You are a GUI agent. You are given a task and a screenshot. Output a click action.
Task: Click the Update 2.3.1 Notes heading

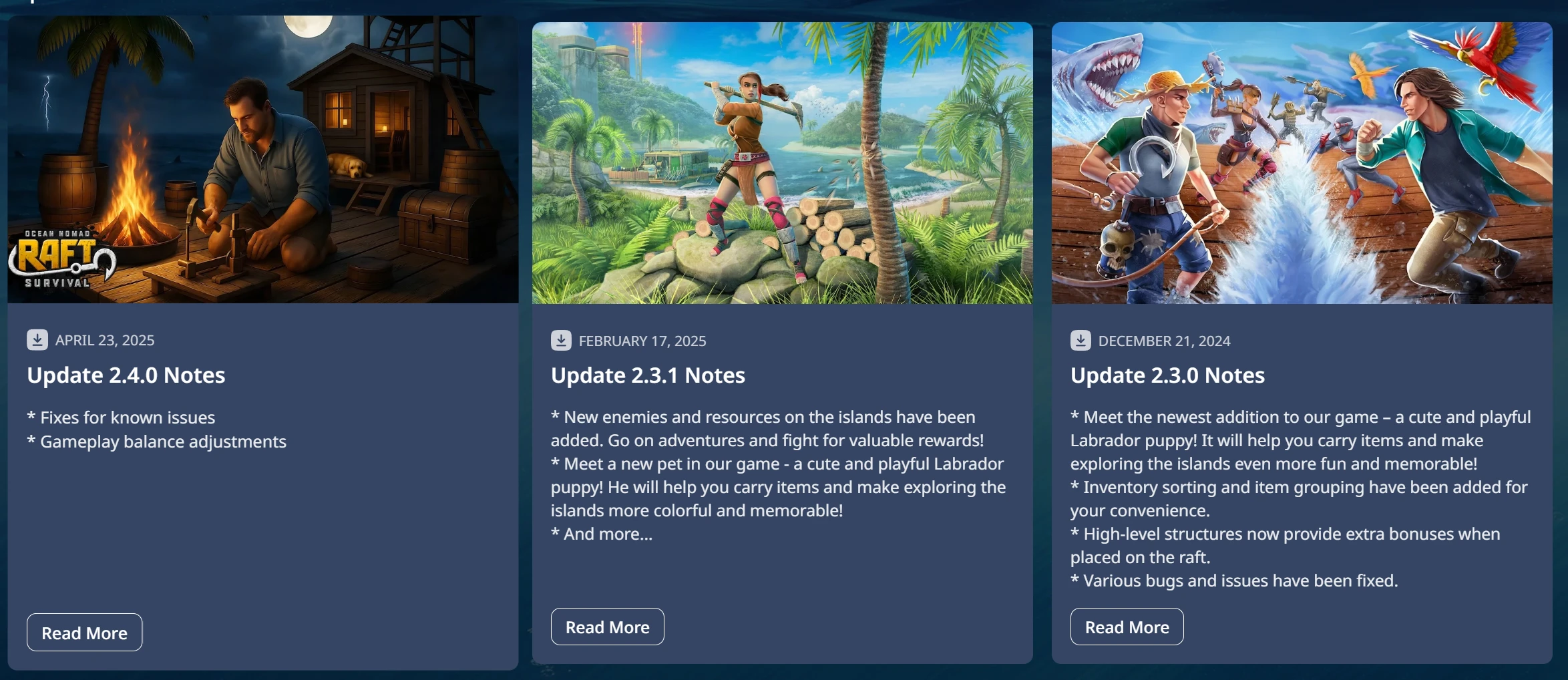(648, 375)
